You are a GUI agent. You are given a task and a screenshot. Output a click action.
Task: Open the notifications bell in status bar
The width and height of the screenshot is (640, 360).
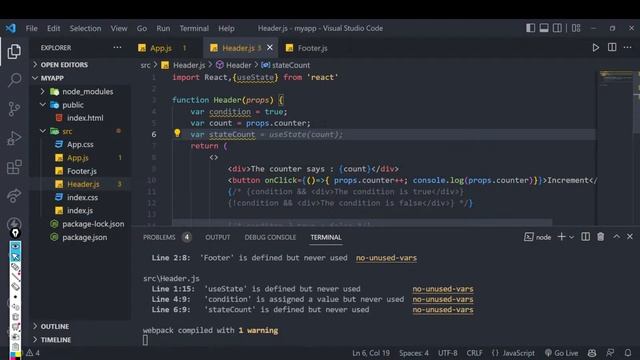(x=628, y=353)
